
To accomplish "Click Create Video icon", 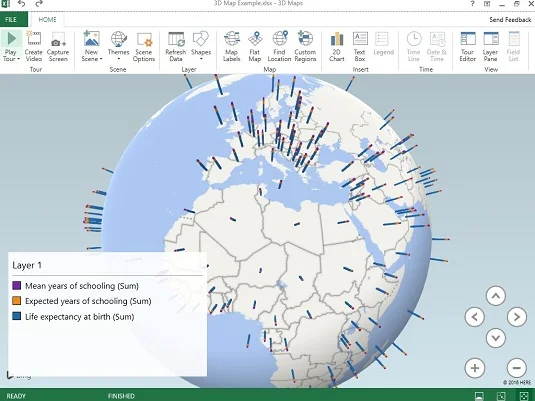I will pyautogui.click(x=33, y=39).
